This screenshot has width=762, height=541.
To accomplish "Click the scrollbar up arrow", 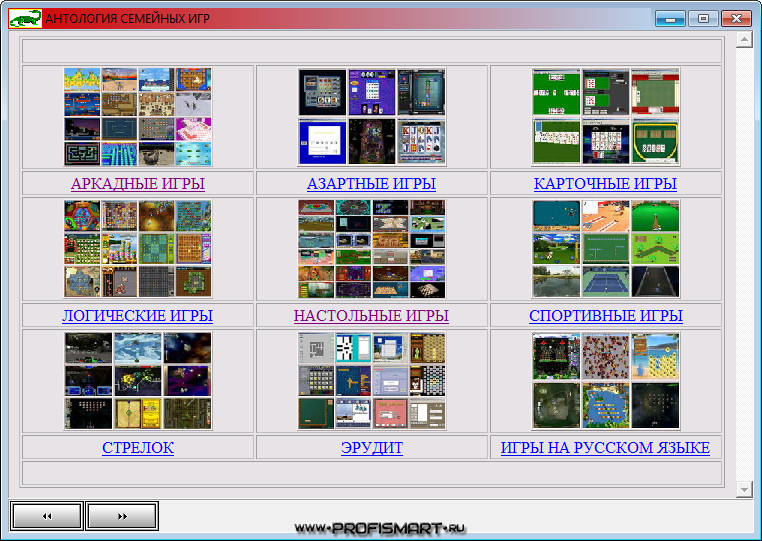I will point(744,40).
